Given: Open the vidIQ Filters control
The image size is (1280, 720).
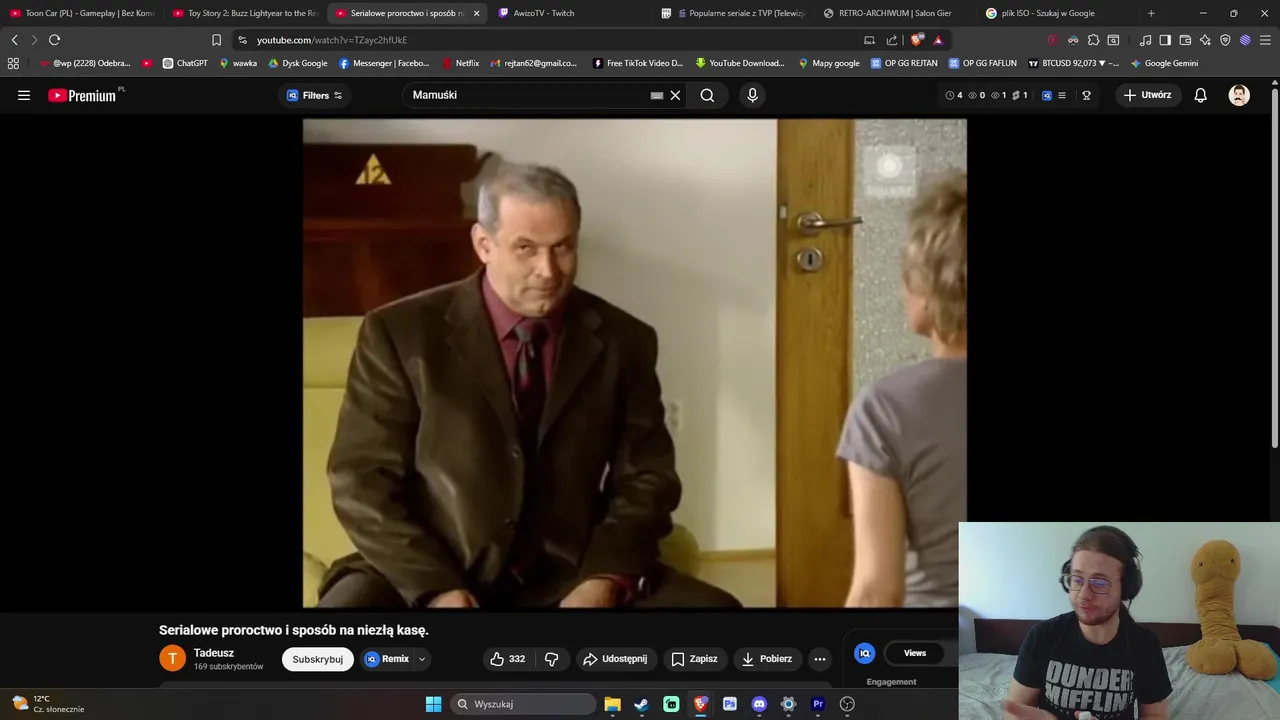Looking at the screenshot, I should coord(315,95).
